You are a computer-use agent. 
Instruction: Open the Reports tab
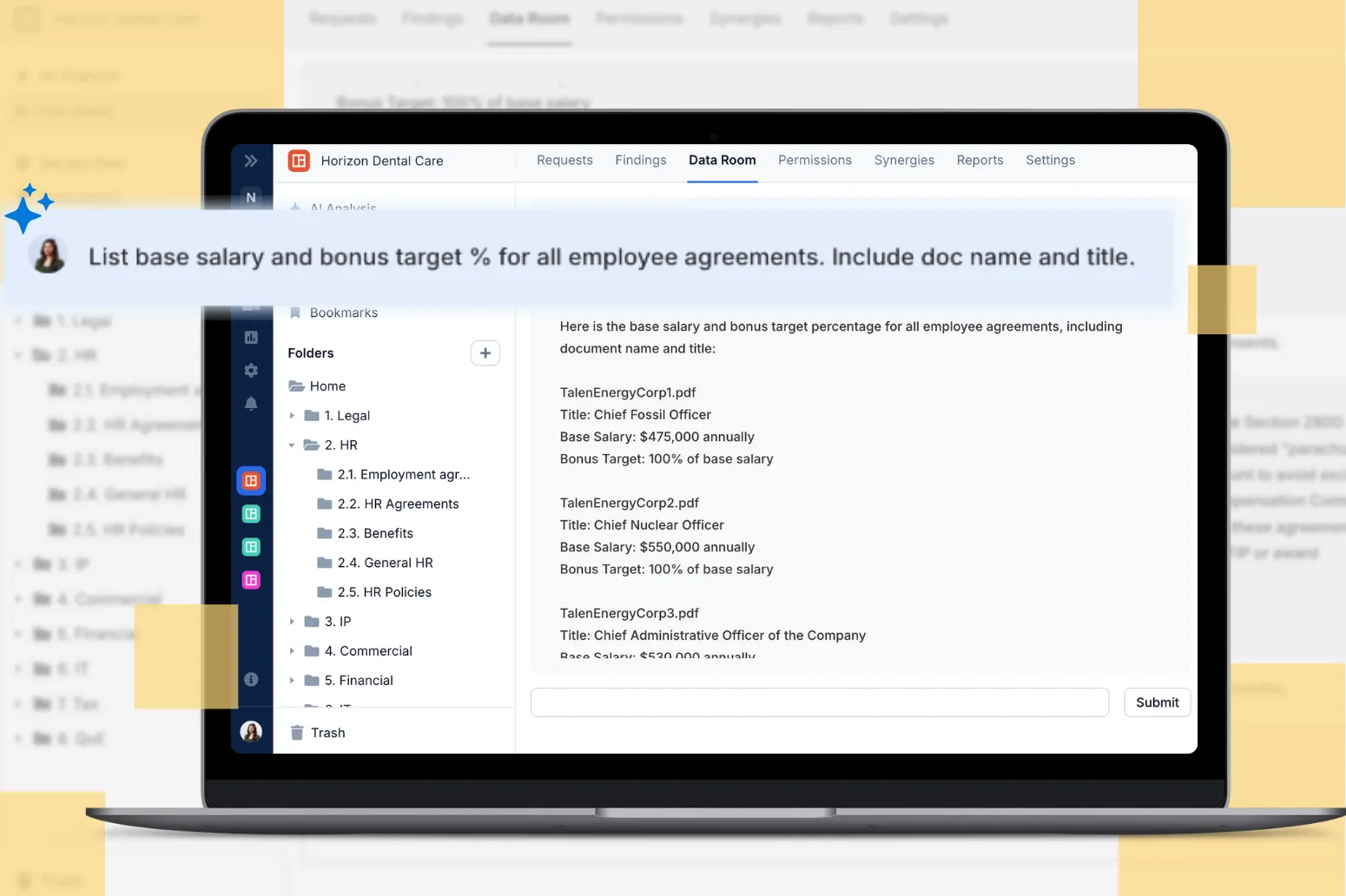980,161
